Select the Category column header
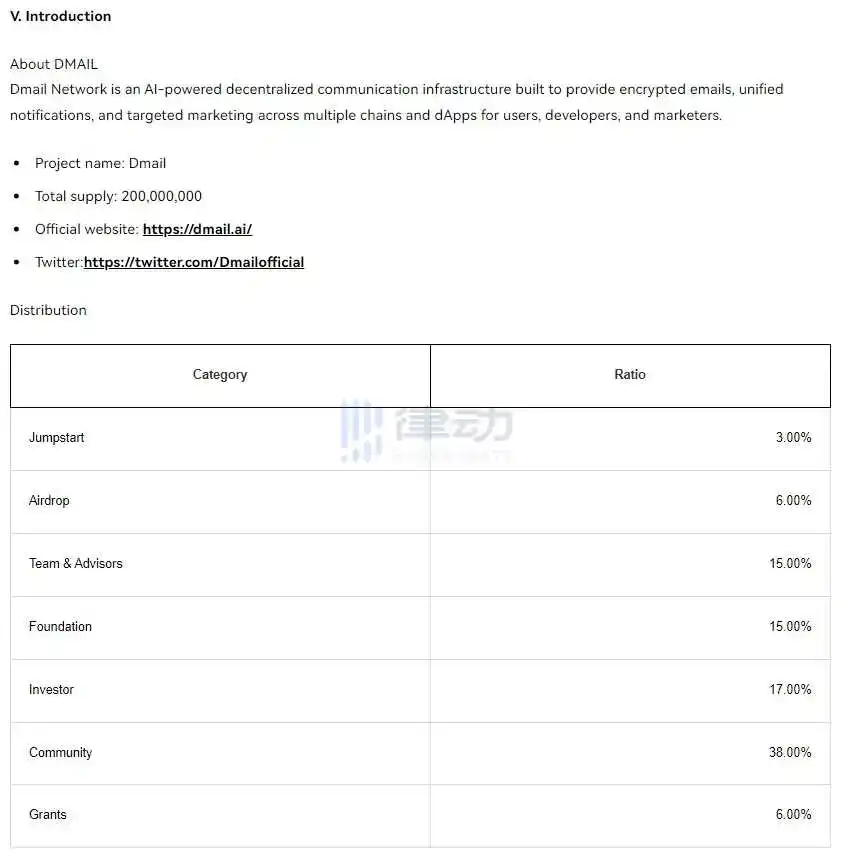The image size is (853, 863). (220, 375)
